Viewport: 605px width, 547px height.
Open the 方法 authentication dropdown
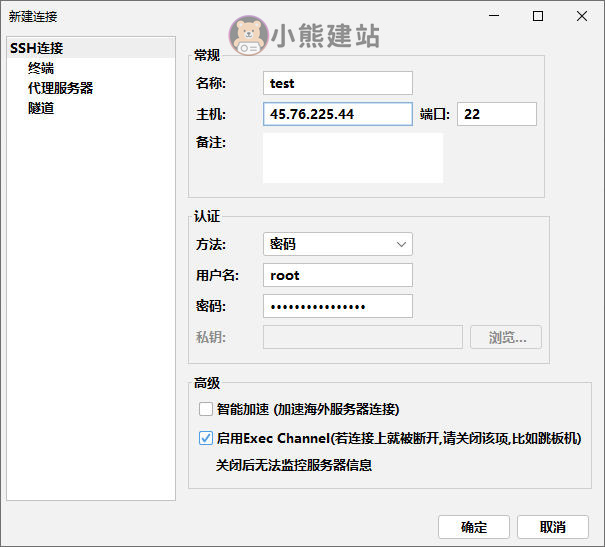[x=338, y=244]
